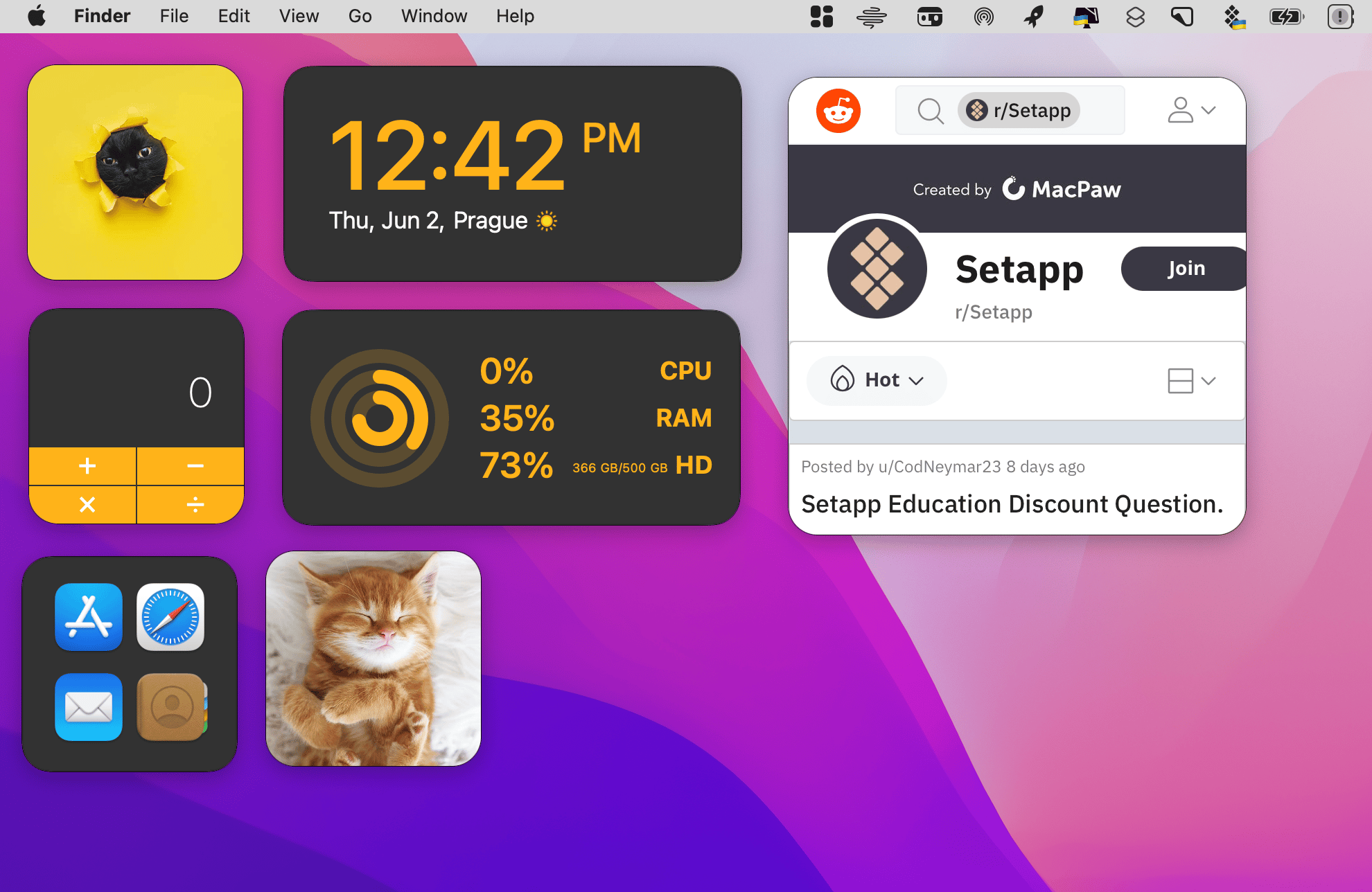Click the exclamation alert menu bar icon
Screen dimensions: 1372x892
click(1341, 16)
